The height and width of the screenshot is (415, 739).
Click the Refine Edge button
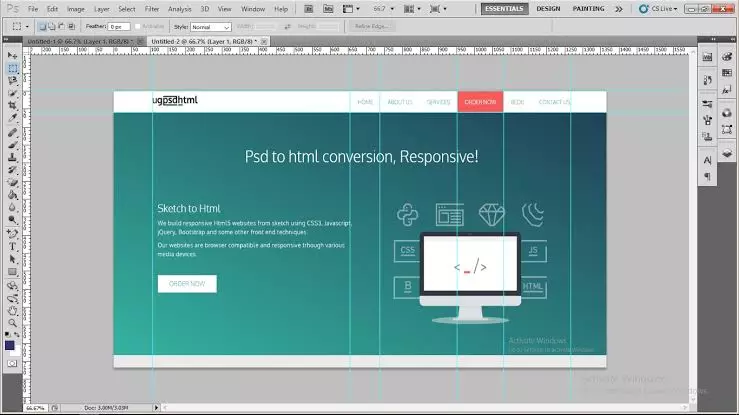(371, 26)
